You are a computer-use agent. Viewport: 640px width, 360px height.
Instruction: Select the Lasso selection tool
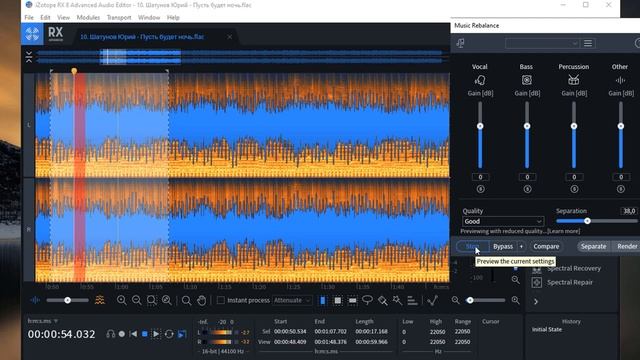pyautogui.click(x=367, y=301)
